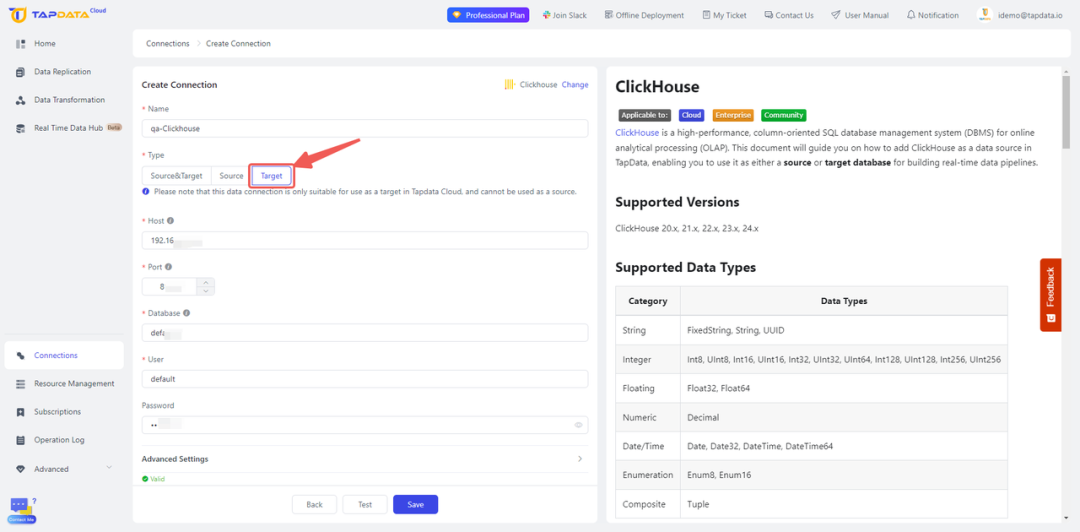This screenshot has width=1080, height=532.
Task: Select the Source&Target type option
Action: click(176, 176)
